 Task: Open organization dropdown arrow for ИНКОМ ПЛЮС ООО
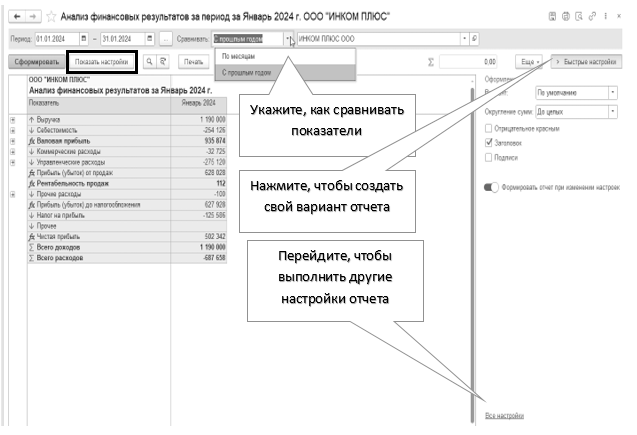point(465,39)
